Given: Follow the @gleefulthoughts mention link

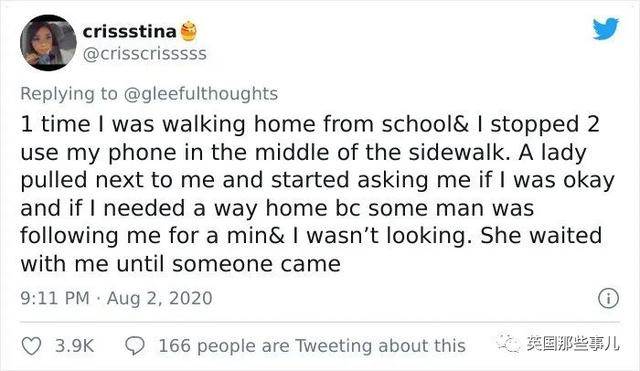Looking at the screenshot, I should [x=200, y=93].
